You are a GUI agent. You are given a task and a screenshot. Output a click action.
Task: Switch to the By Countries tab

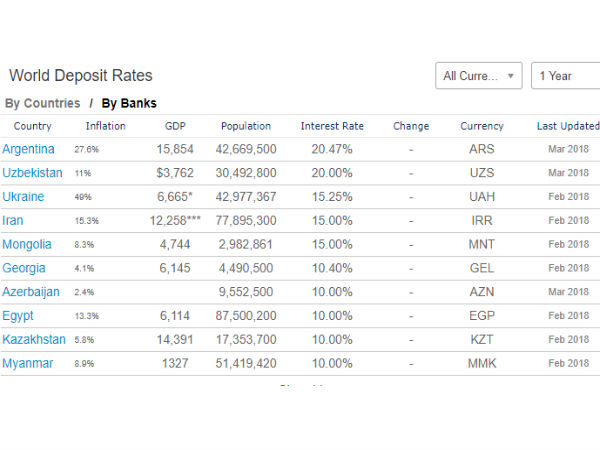(42, 103)
